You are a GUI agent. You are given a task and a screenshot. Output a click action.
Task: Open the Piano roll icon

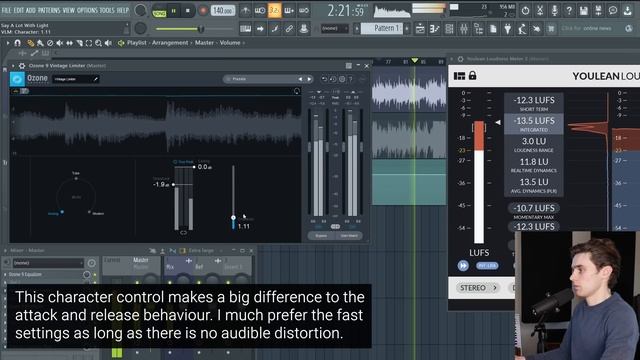(435, 29)
